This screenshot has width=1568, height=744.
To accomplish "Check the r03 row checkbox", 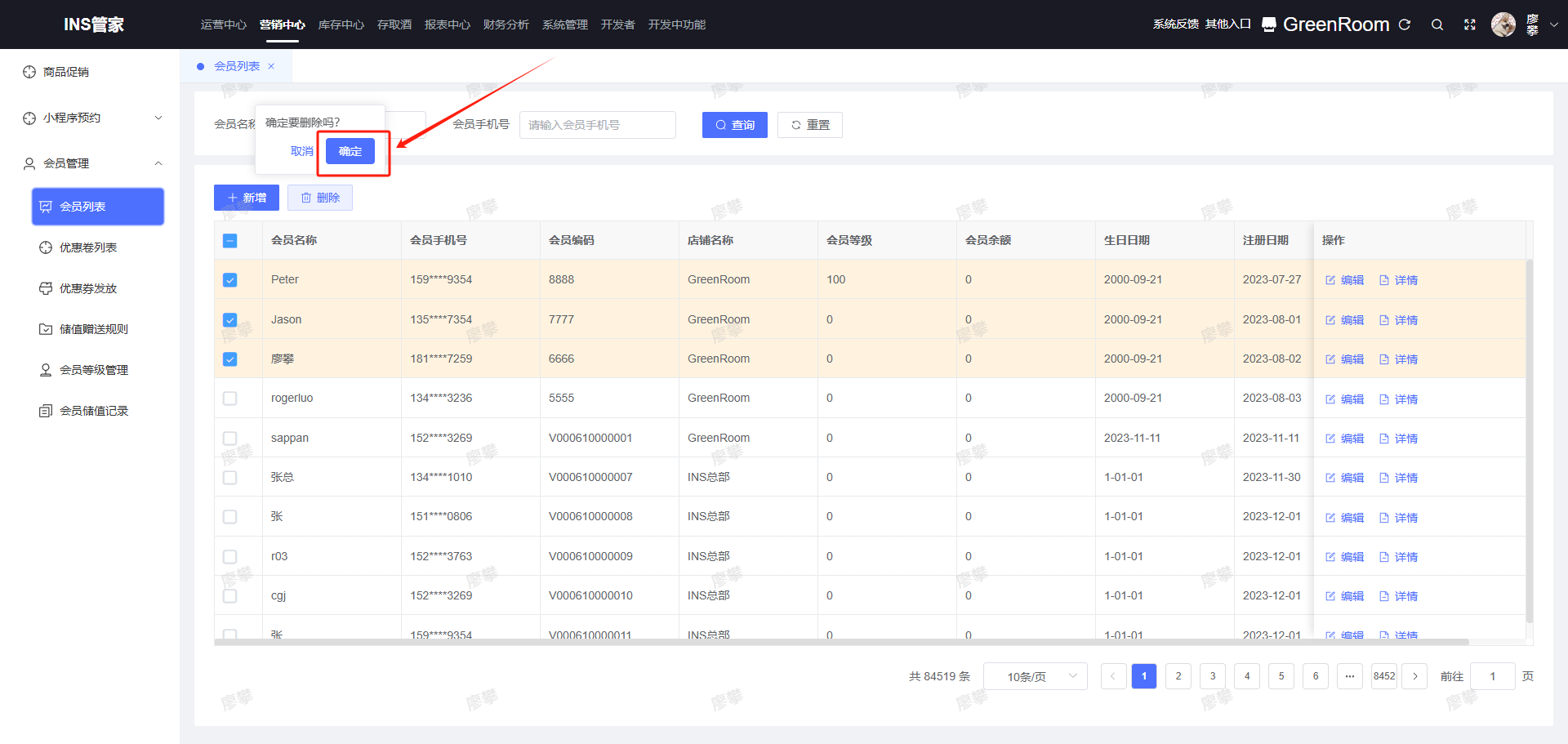I will (x=230, y=557).
